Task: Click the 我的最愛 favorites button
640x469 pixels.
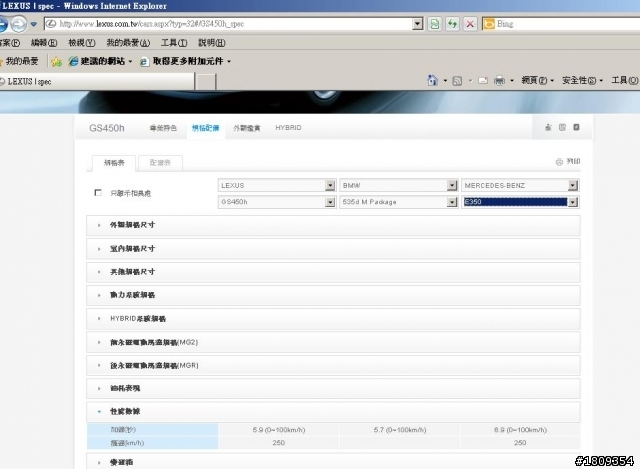Action: (19, 61)
